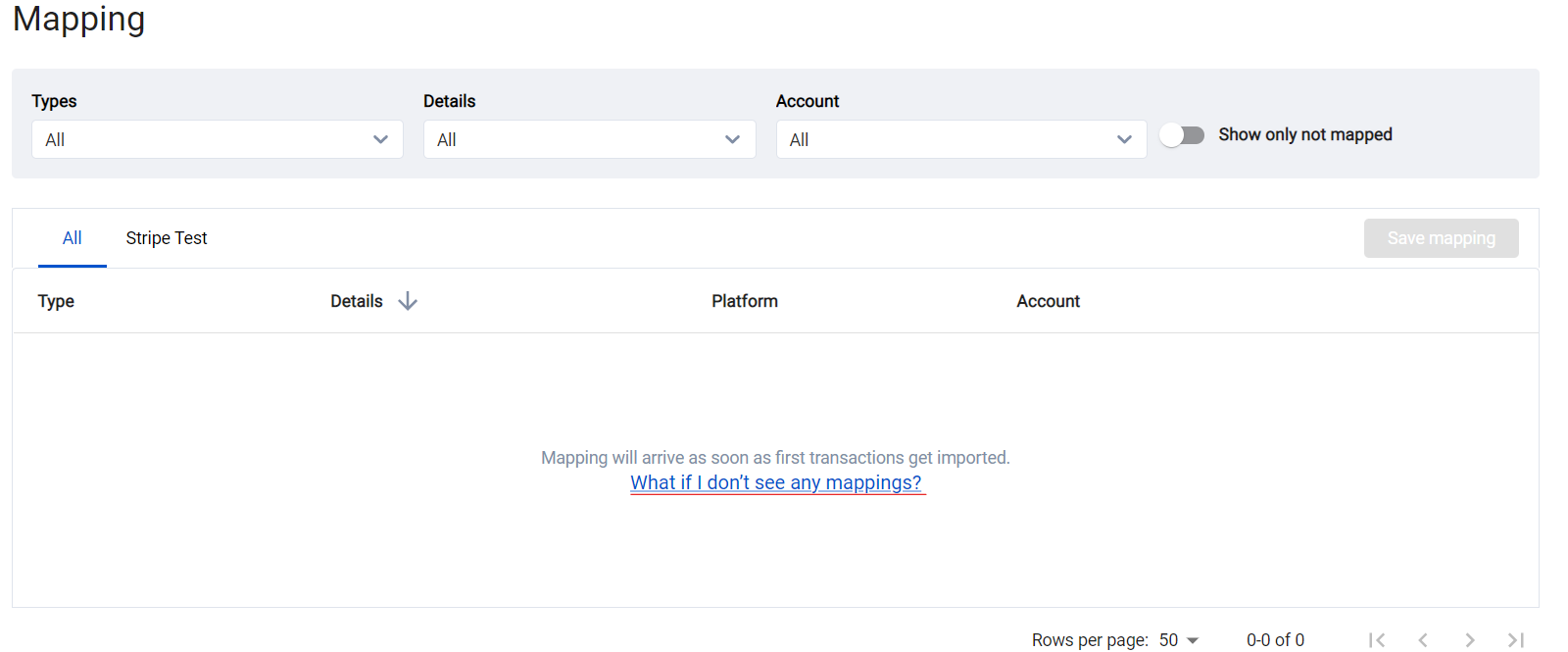Go to the first page of results

(x=1377, y=640)
